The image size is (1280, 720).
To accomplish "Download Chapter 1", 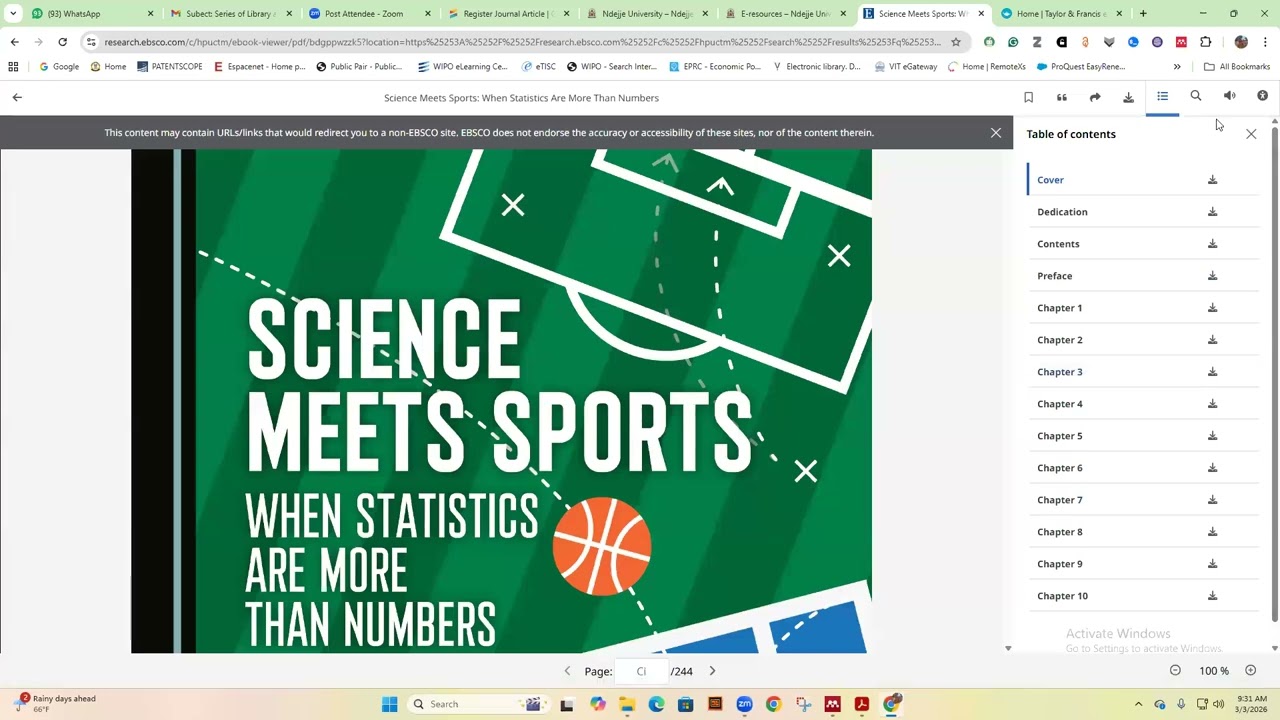I will [x=1212, y=308].
